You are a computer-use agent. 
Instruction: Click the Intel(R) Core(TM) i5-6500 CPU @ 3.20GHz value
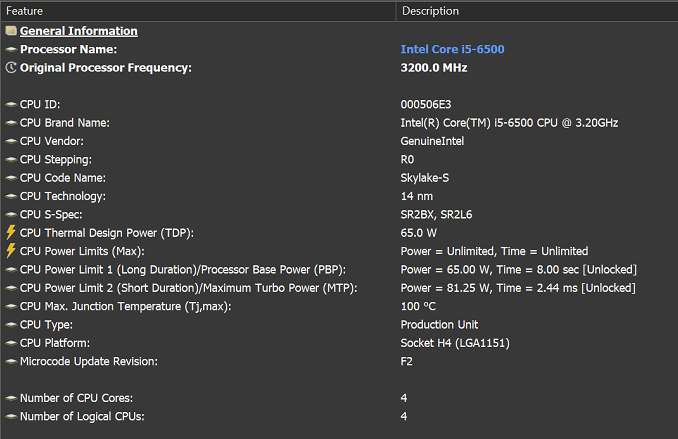pos(509,123)
